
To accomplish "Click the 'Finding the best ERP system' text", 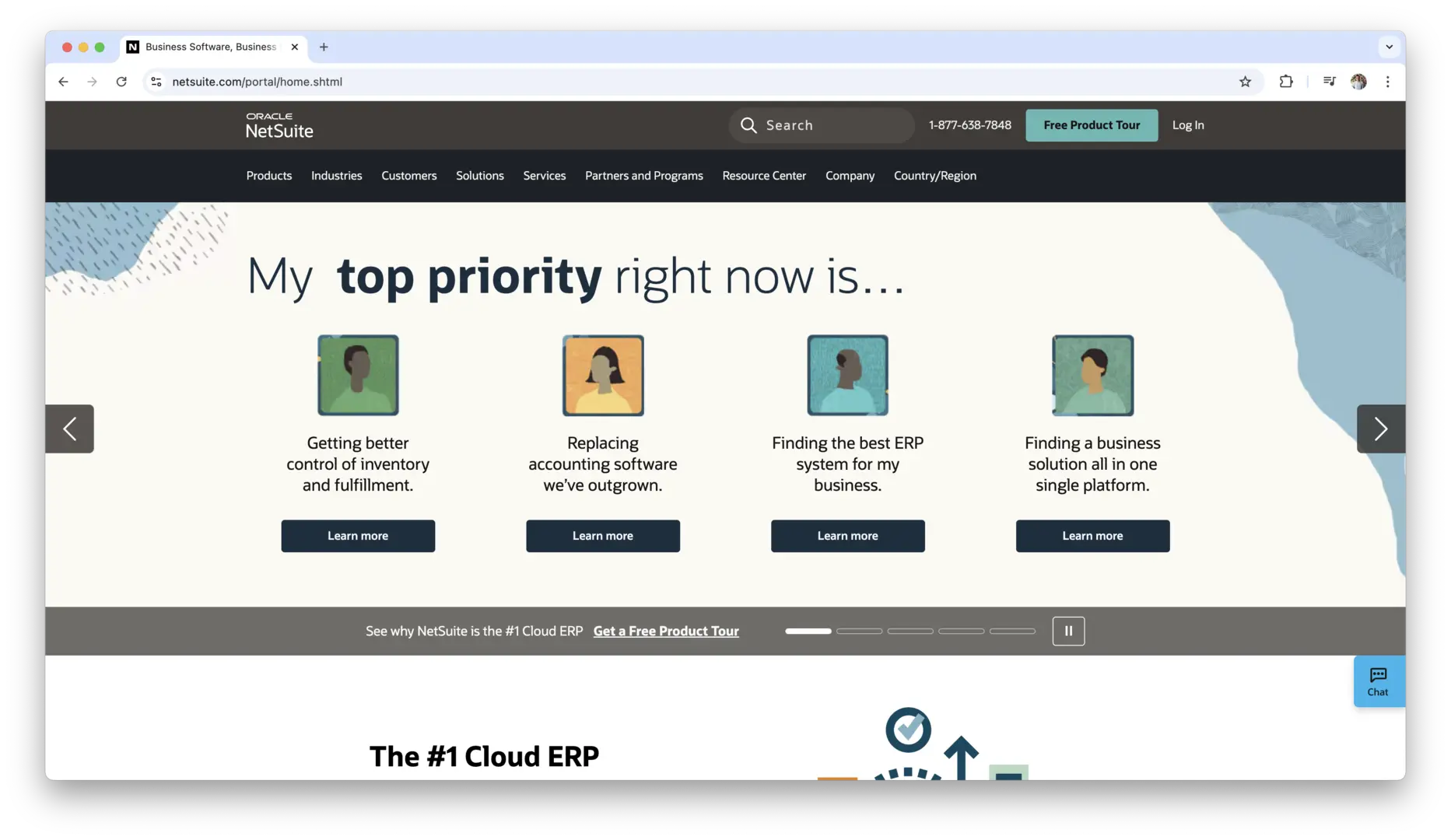I will pyautogui.click(x=848, y=464).
